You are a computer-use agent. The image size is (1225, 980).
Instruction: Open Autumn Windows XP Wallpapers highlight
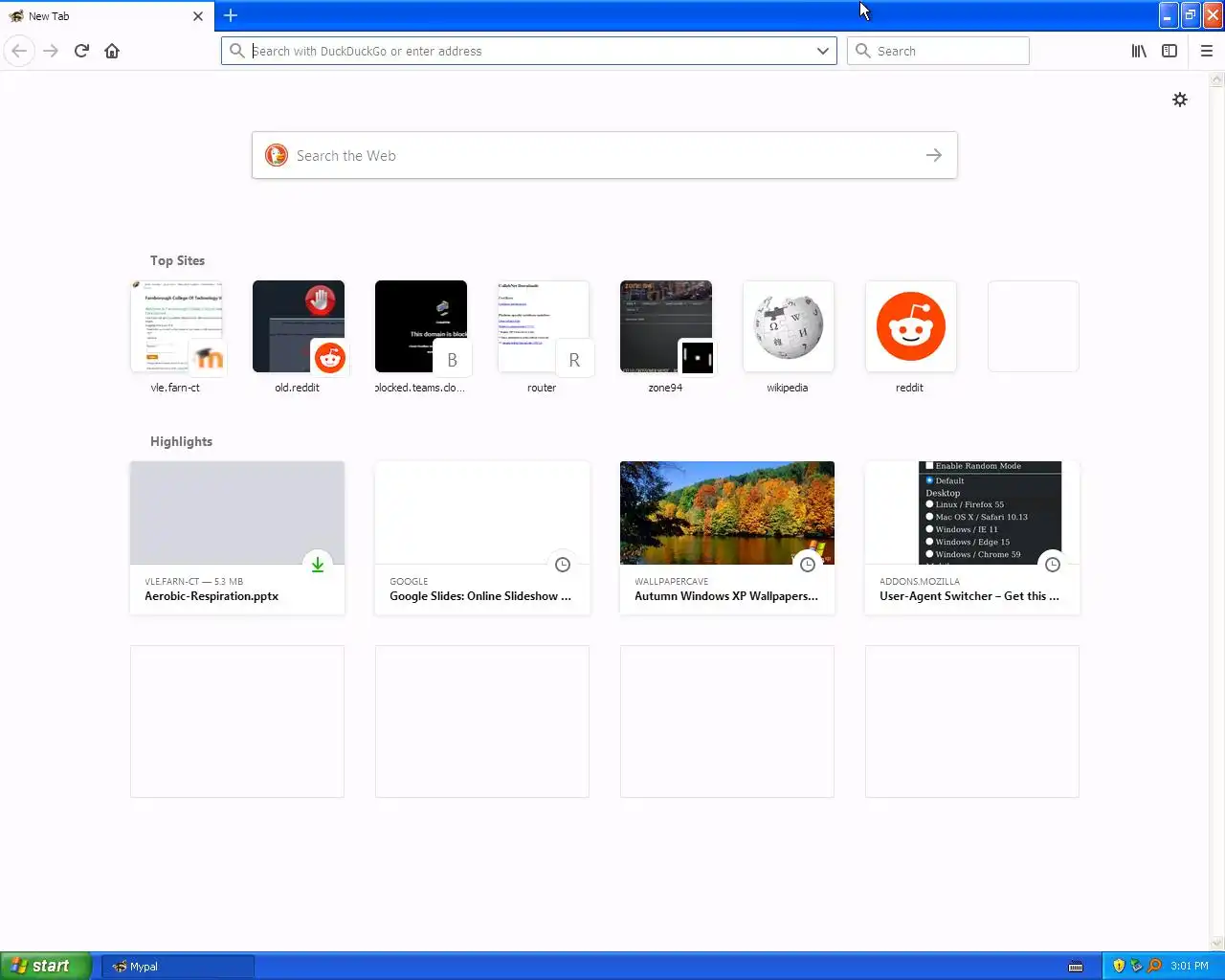tap(727, 538)
